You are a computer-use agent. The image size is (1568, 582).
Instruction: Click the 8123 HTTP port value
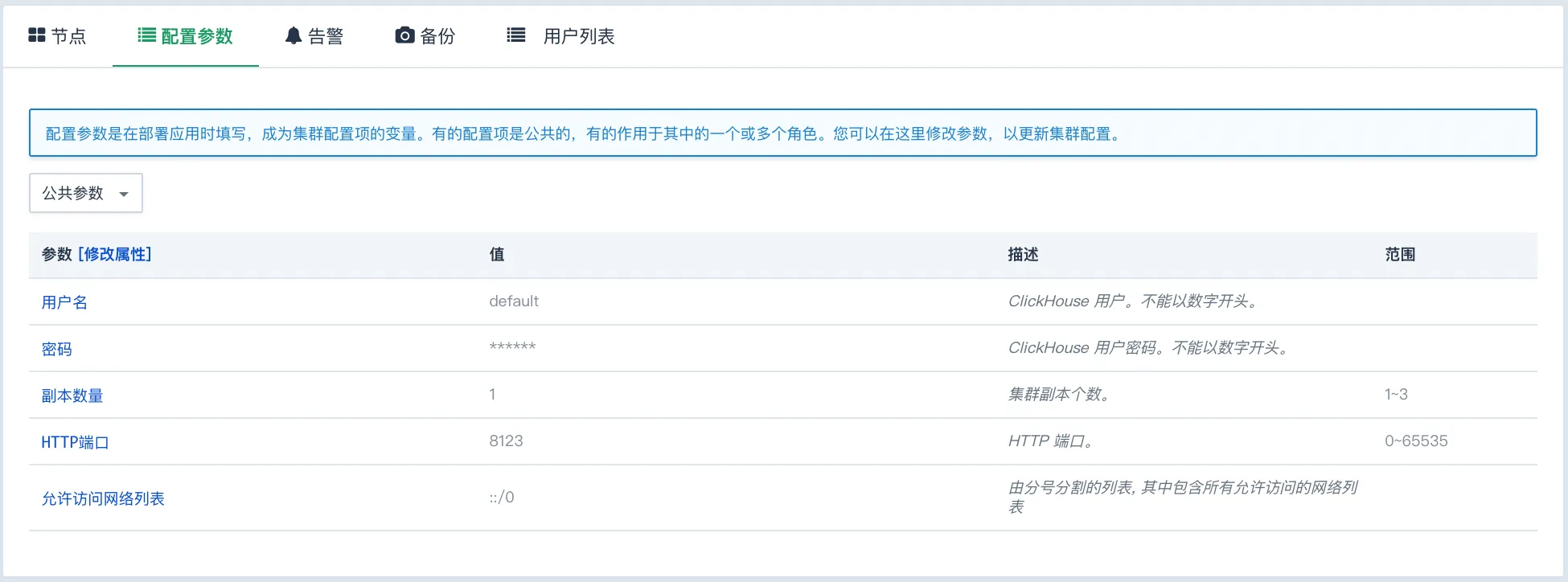[x=506, y=441]
